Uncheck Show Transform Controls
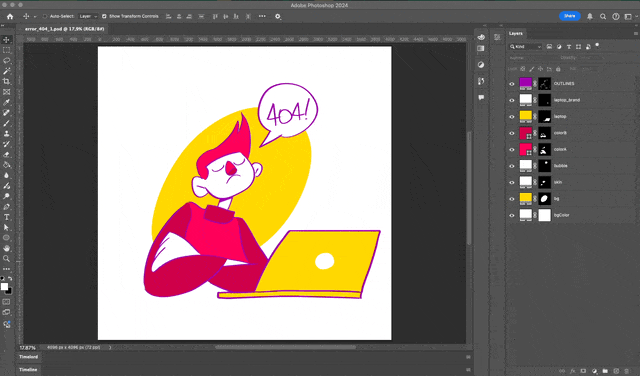Image resolution: width=640 pixels, height=376 pixels. click(x=104, y=16)
